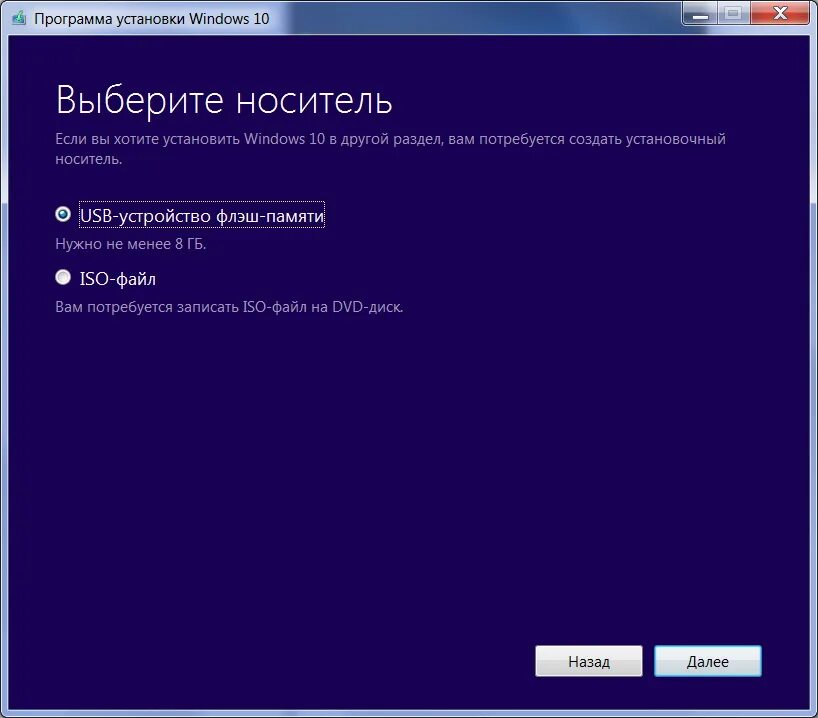Screen dimensions: 818x718
Task: Close the Windows 10 setup window
Action: (x=780, y=13)
